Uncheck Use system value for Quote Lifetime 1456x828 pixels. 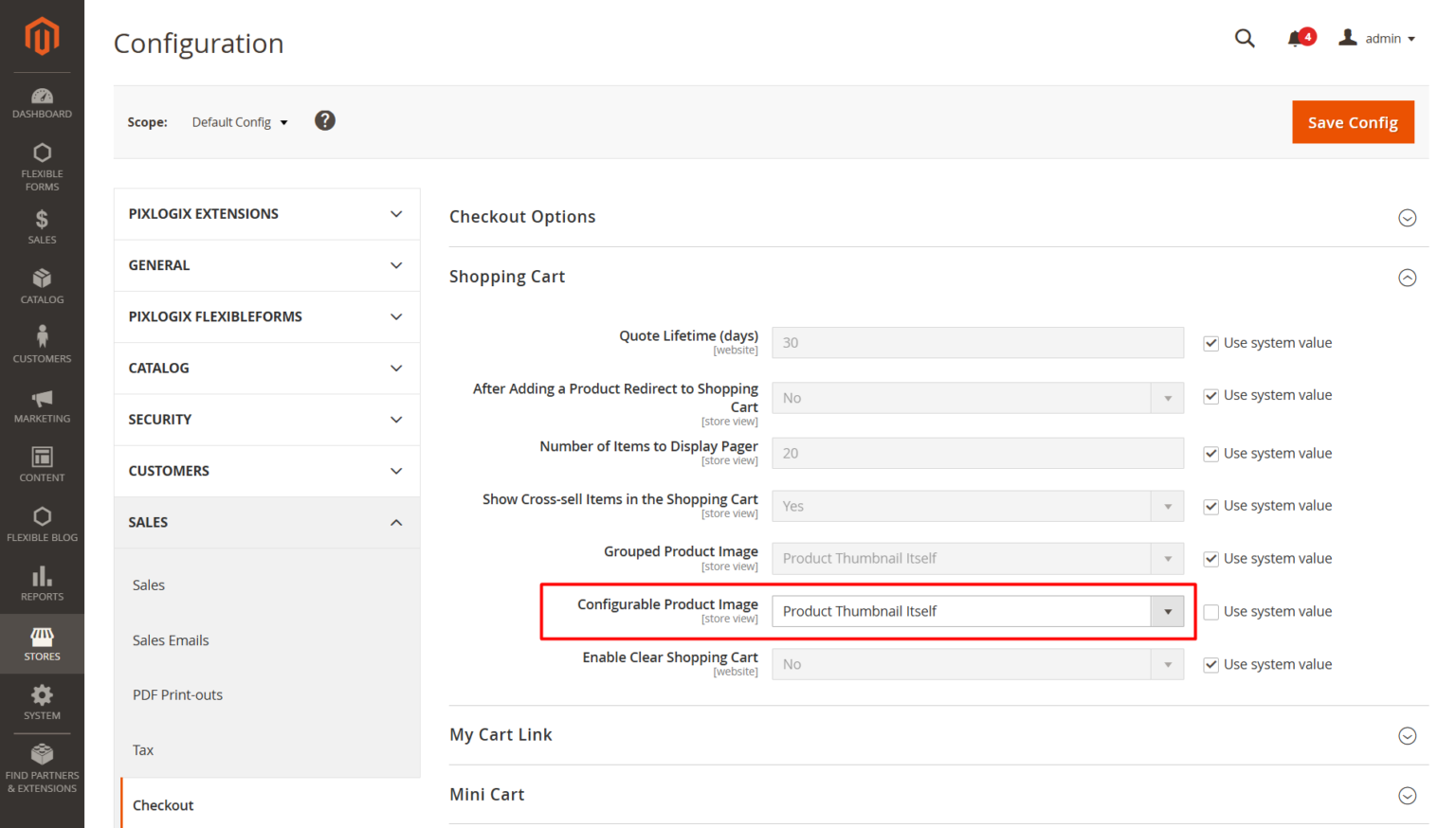pos(1210,342)
